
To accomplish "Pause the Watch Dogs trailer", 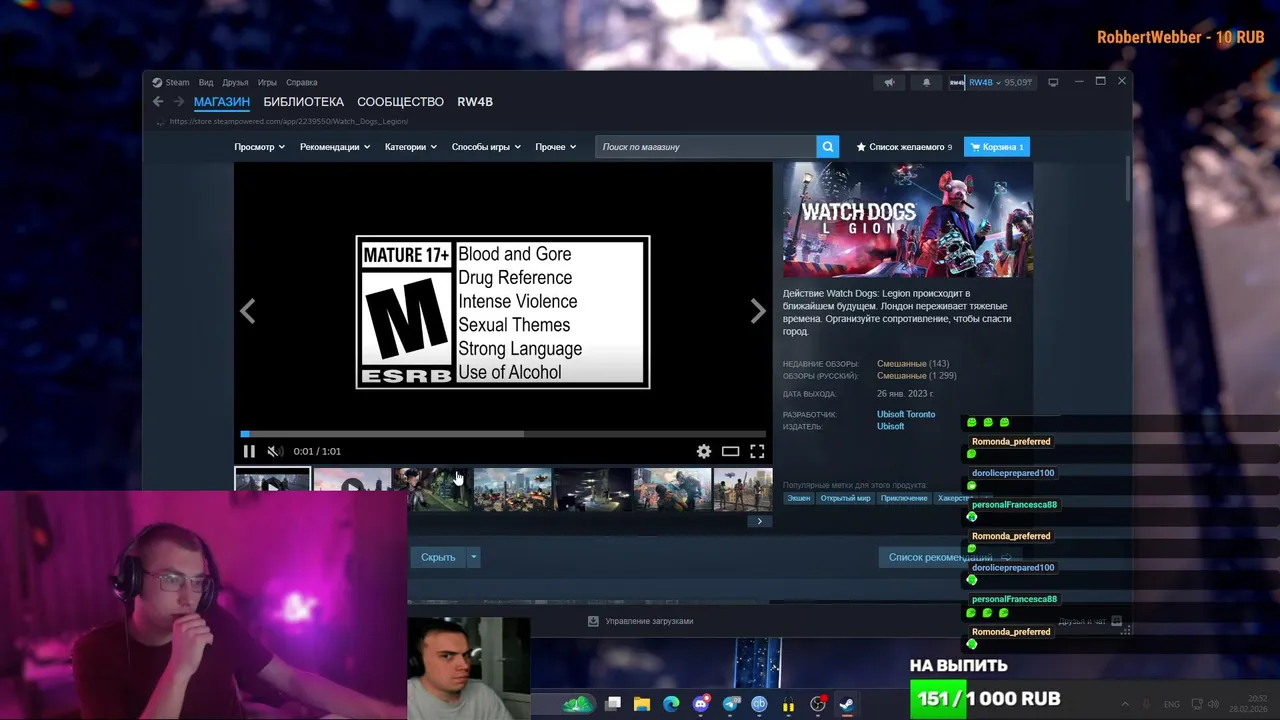I will pos(249,451).
